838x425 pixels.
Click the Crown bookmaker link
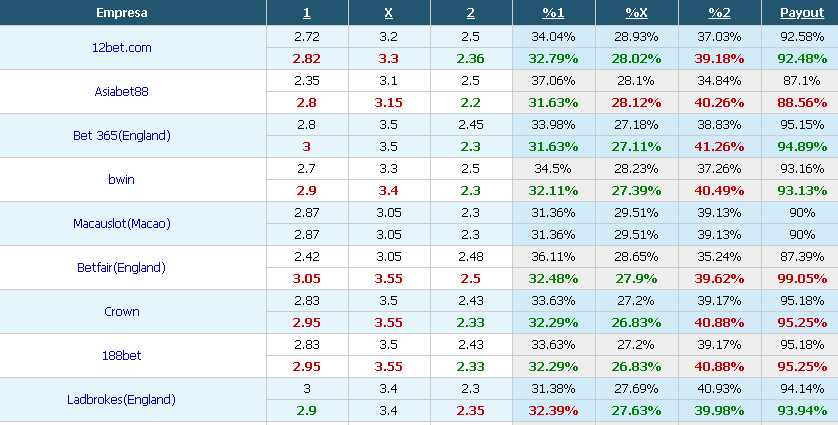coord(121,312)
